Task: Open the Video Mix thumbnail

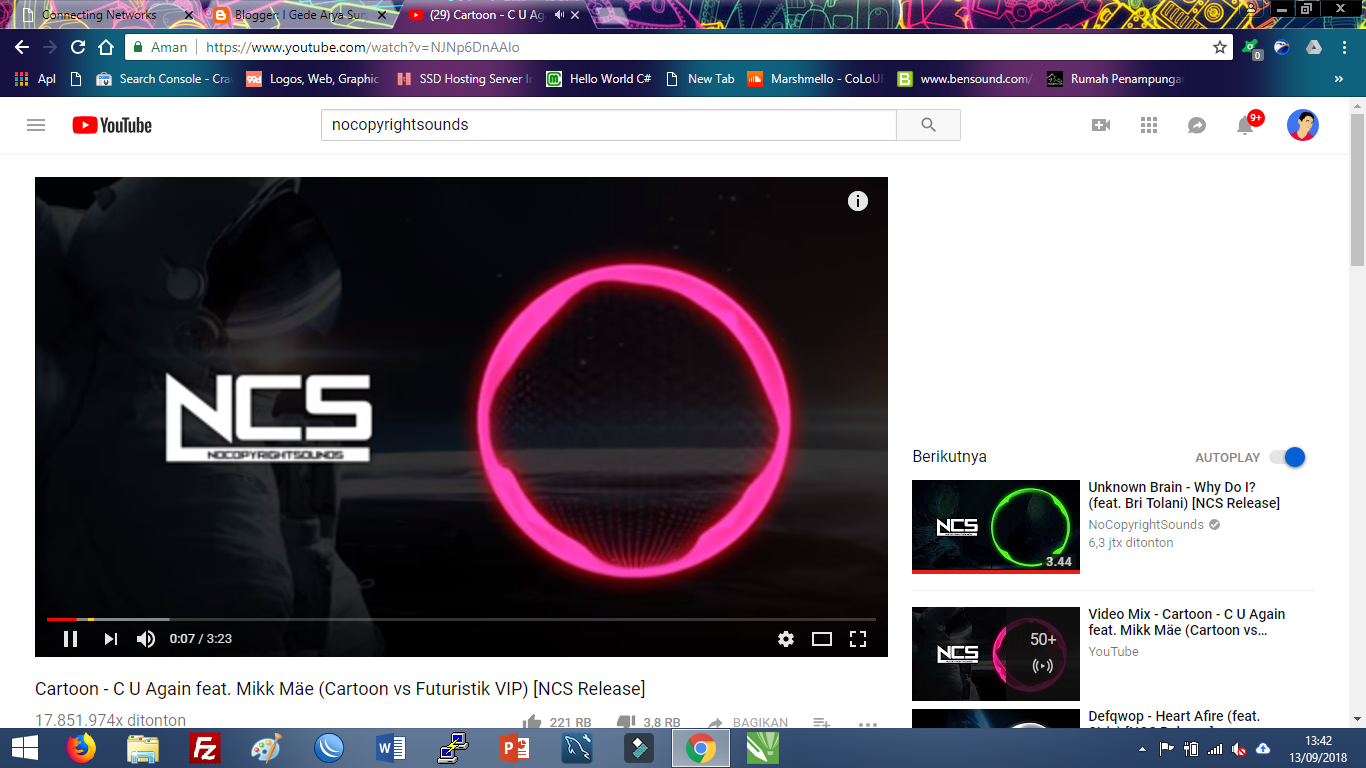Action: (996, 654)
